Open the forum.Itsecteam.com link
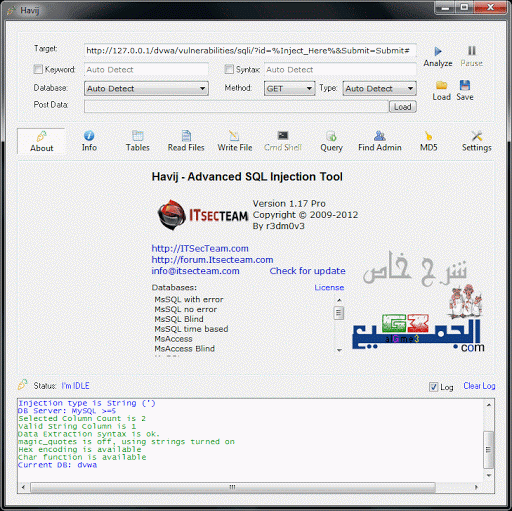This screenshot has height=511, width=512. point(212,260)
